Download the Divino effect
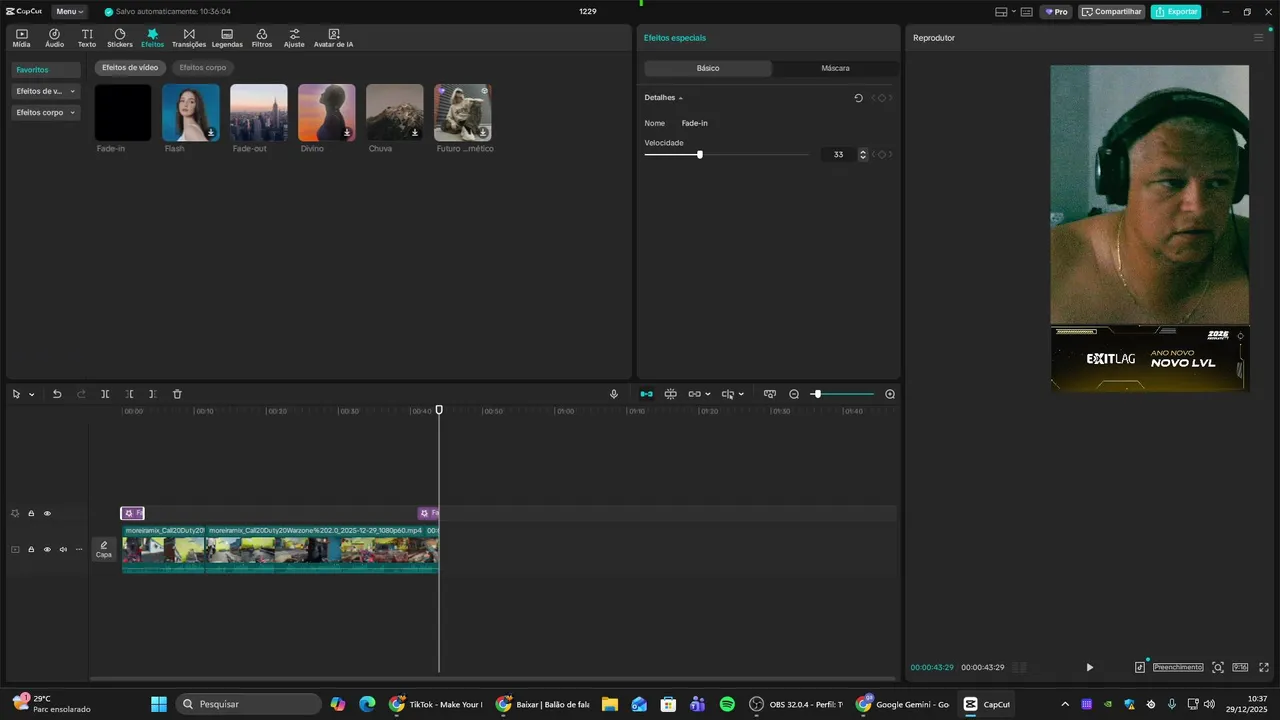Image resolution: width=1280 pixels, height=720 pixels. [347, 133]
